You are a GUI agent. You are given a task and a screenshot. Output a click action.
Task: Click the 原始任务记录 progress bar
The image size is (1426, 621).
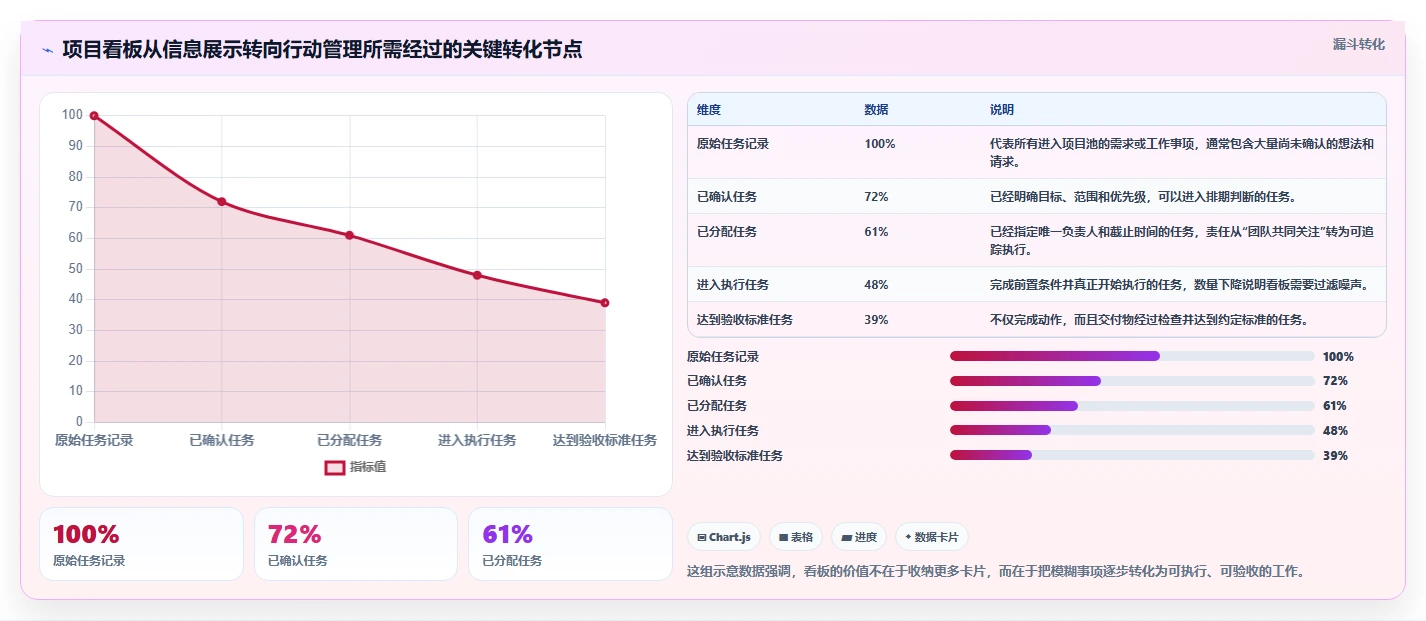coord(1132,356)
